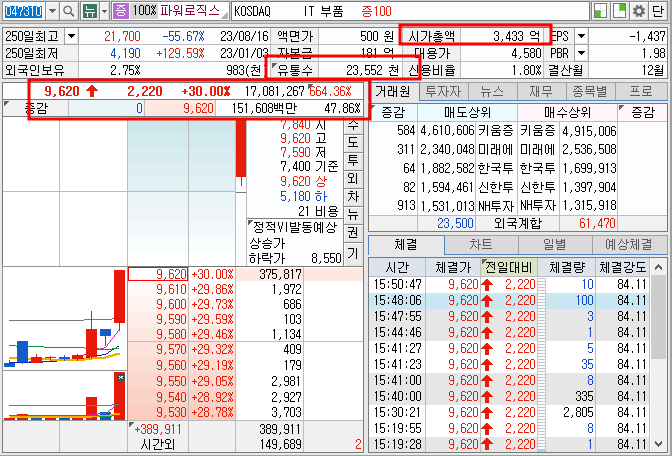Click the 정적VI발동예상 label
The height and width of the screenshot is (456, 672).
coord(295,227)
